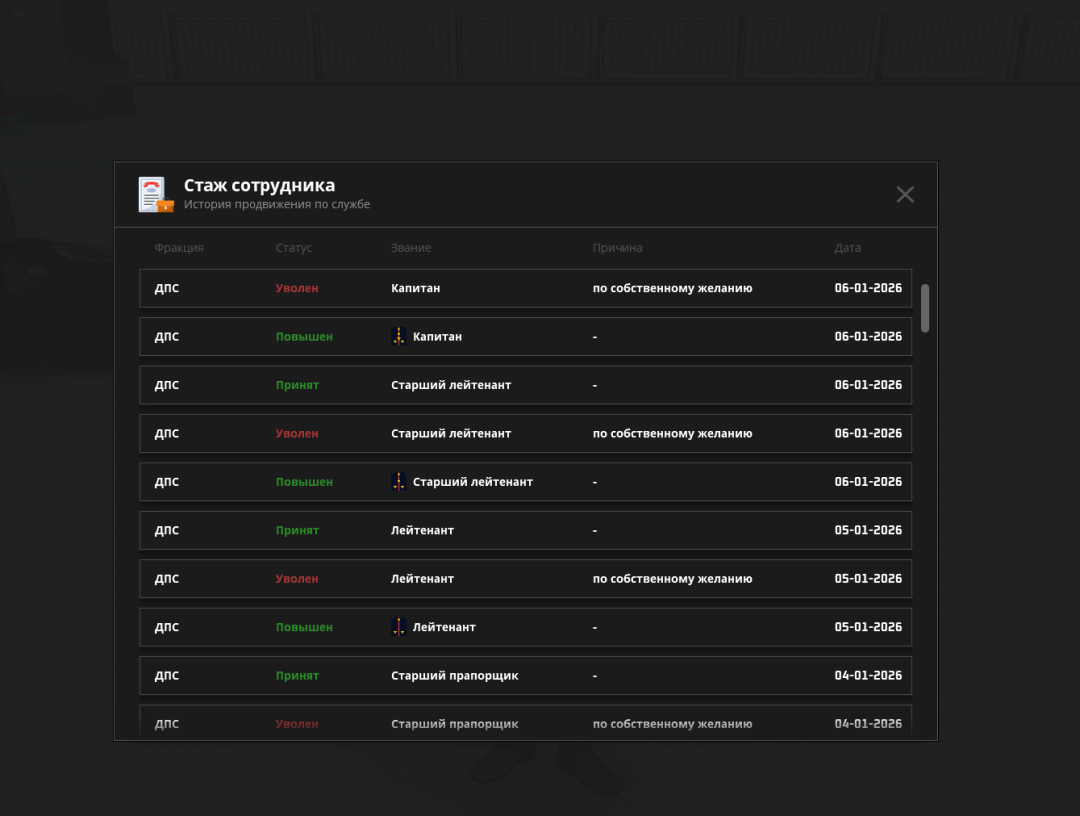
Task: Click the dismissal reason for Старший лейтенант
Action: tap(672, 434)
